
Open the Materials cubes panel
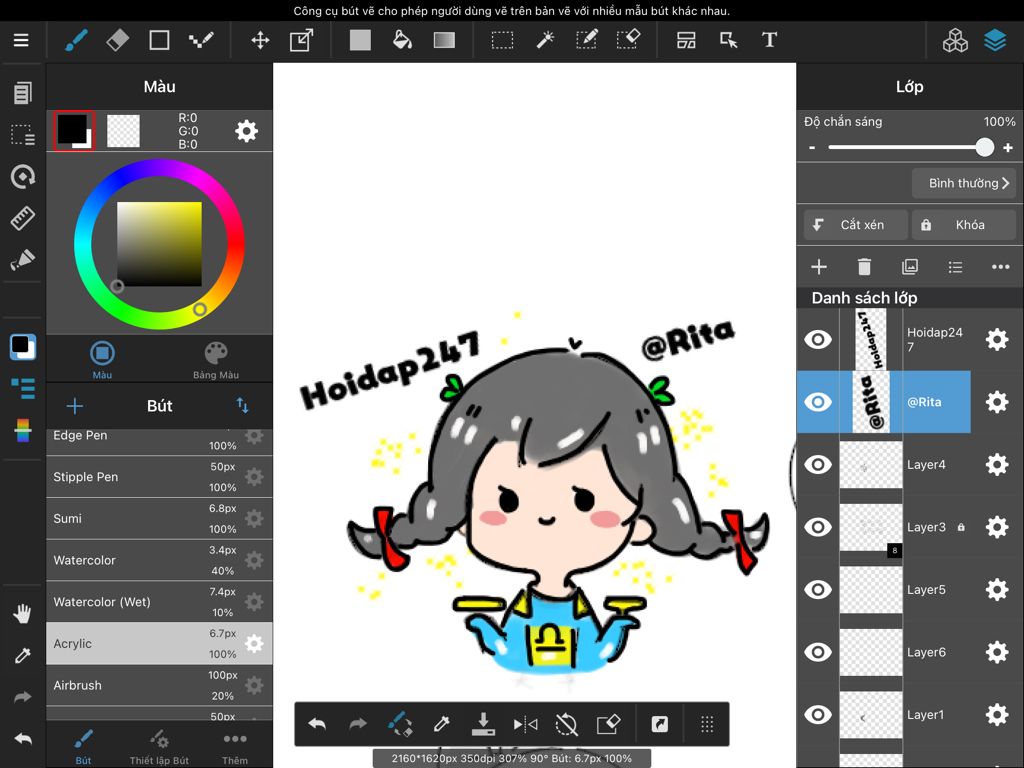tap(955, 40)
